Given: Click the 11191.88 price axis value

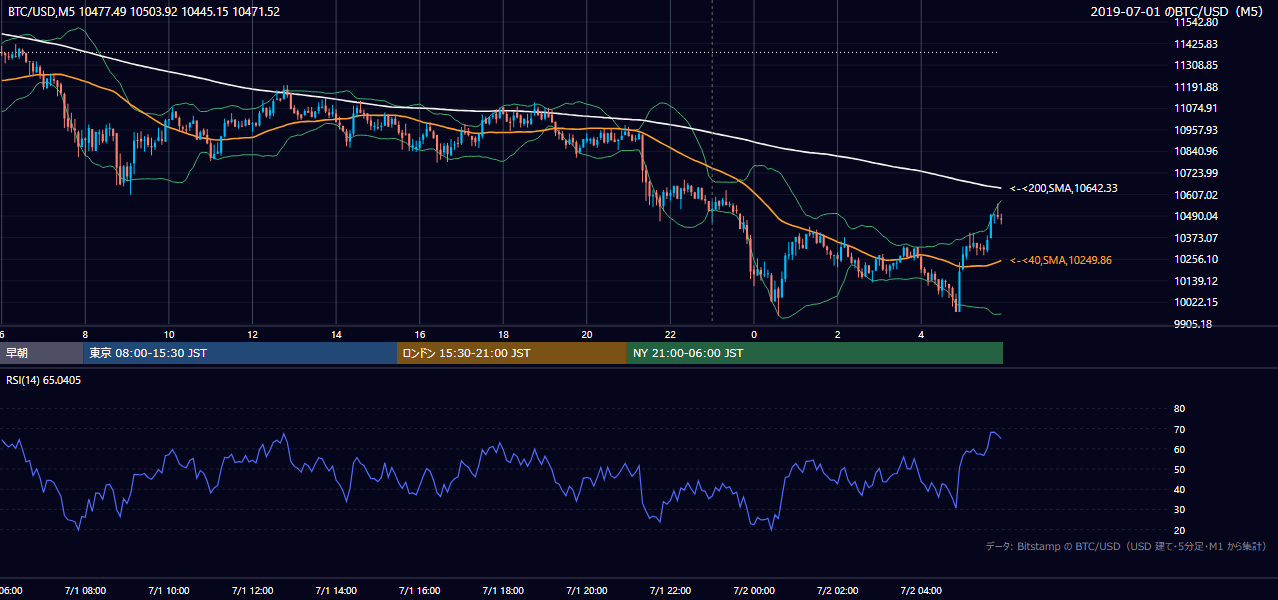Looking at the screenshot, I should tap(1196, 87).
